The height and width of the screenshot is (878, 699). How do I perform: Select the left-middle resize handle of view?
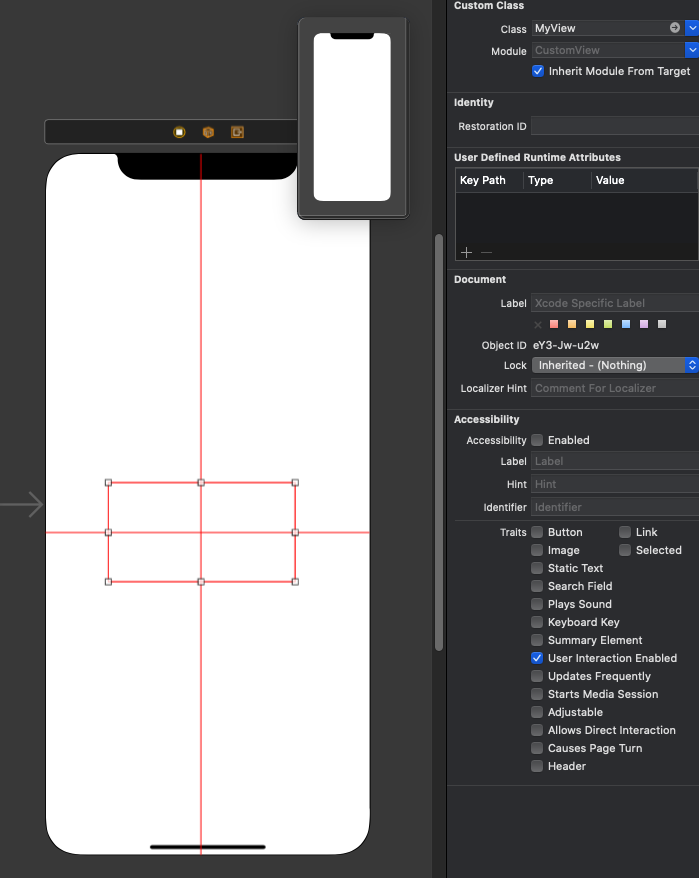click(x=109, y=533)
